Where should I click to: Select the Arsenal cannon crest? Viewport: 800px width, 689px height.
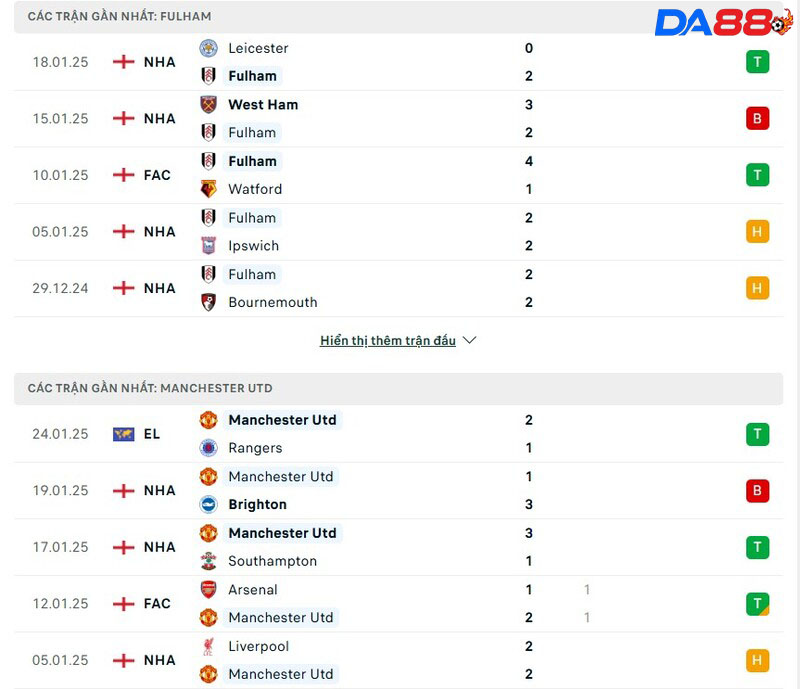click(208, 590)
